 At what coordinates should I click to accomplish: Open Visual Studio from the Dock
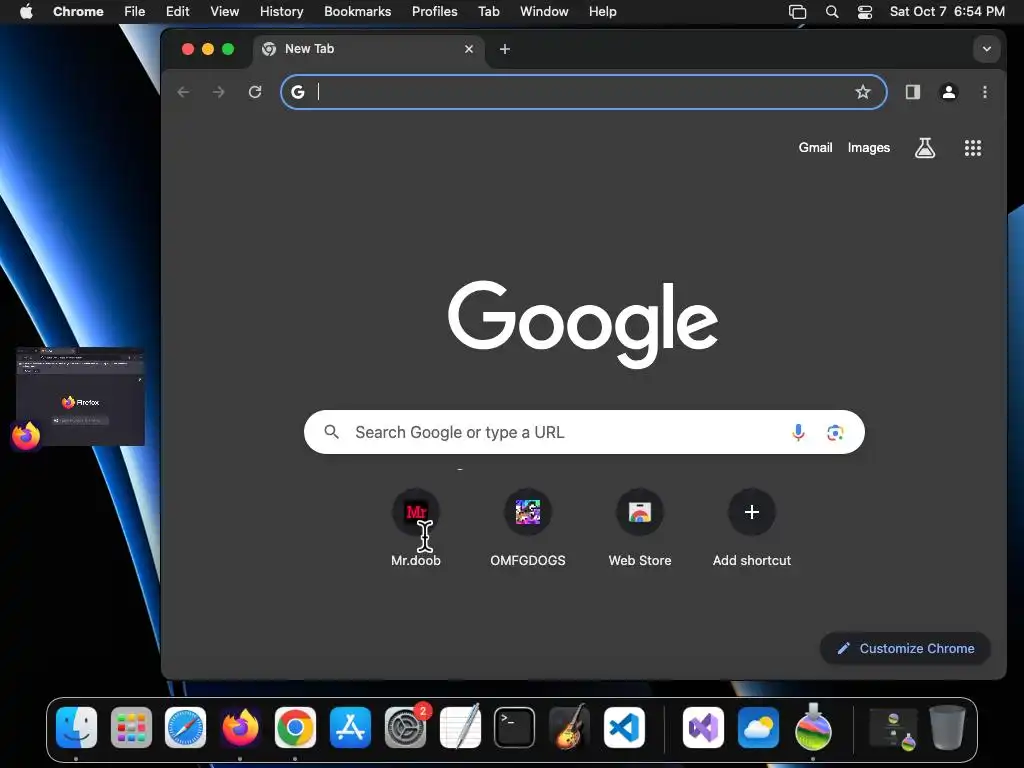703,727
